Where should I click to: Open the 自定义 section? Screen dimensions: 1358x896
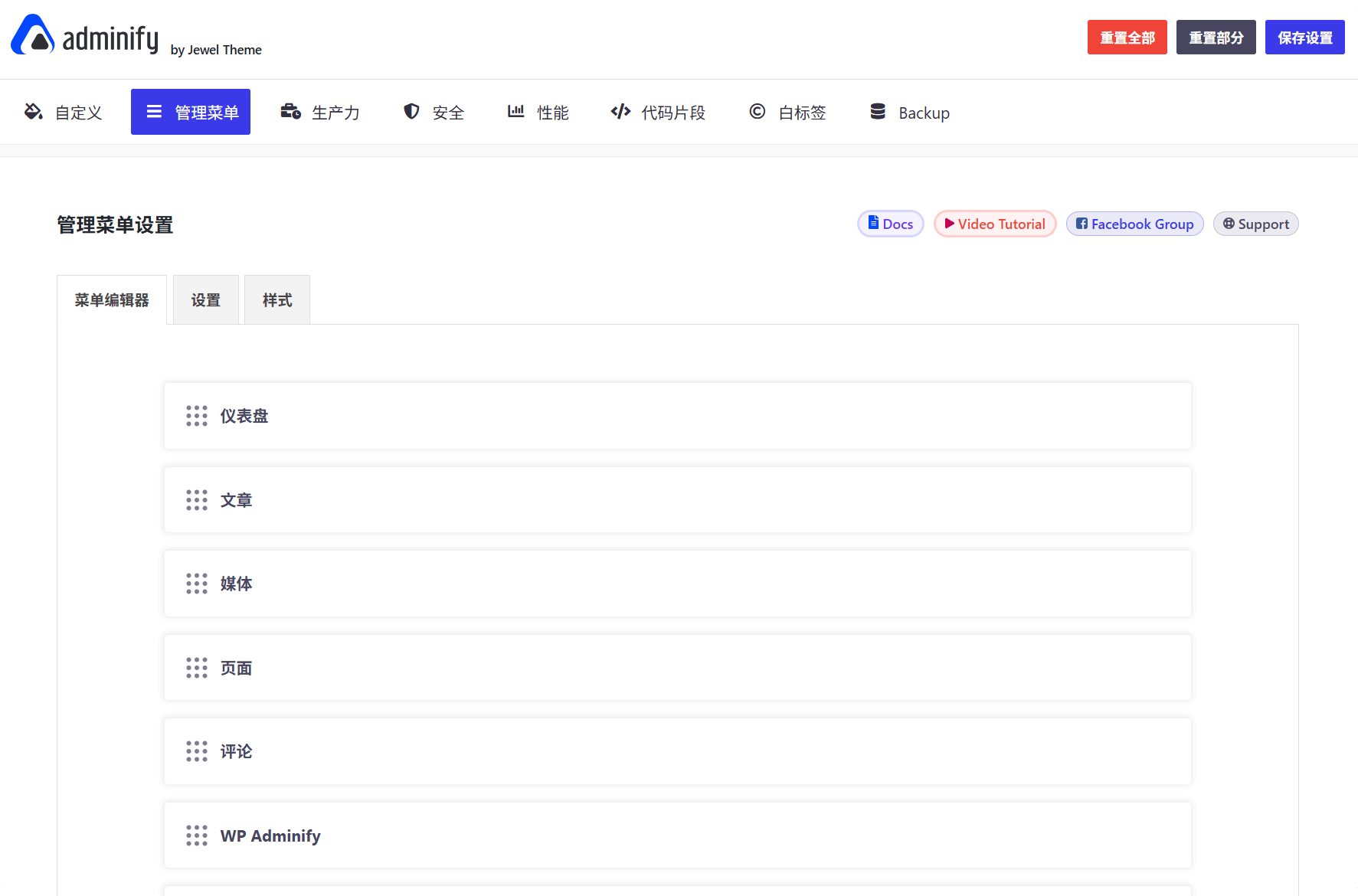[64, 112]
